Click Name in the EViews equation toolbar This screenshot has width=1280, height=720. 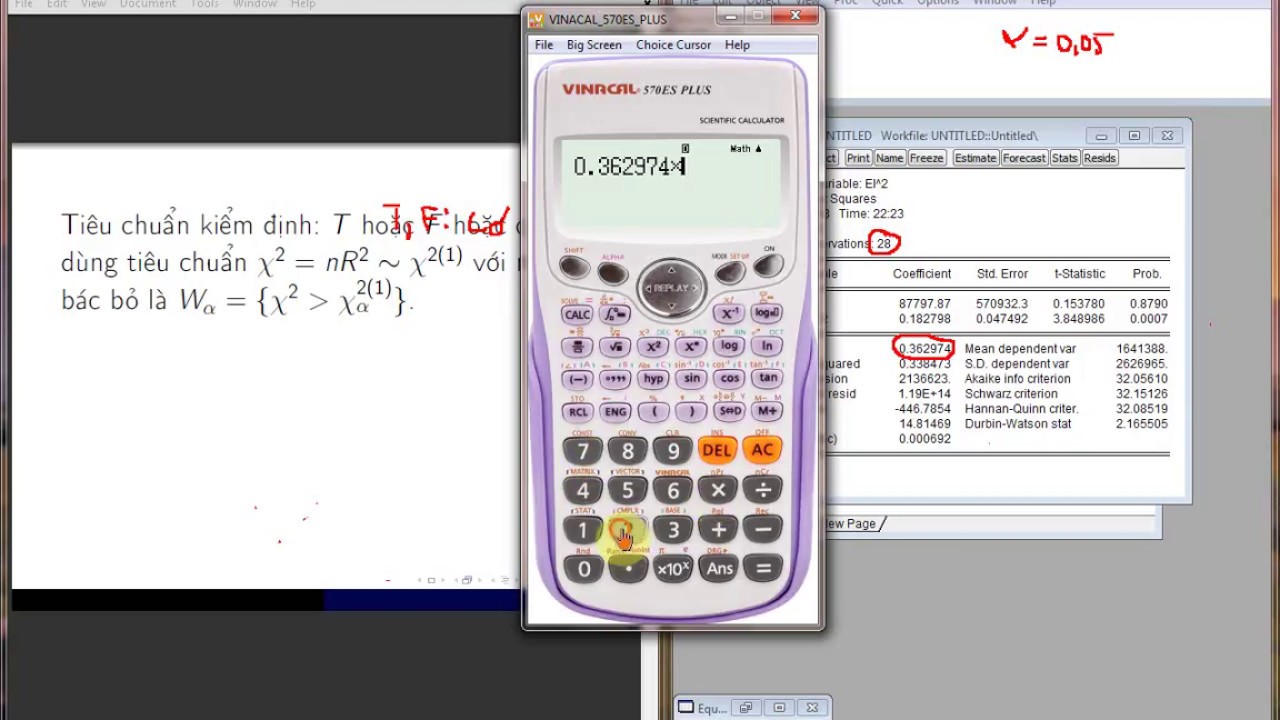click(889, 158)
